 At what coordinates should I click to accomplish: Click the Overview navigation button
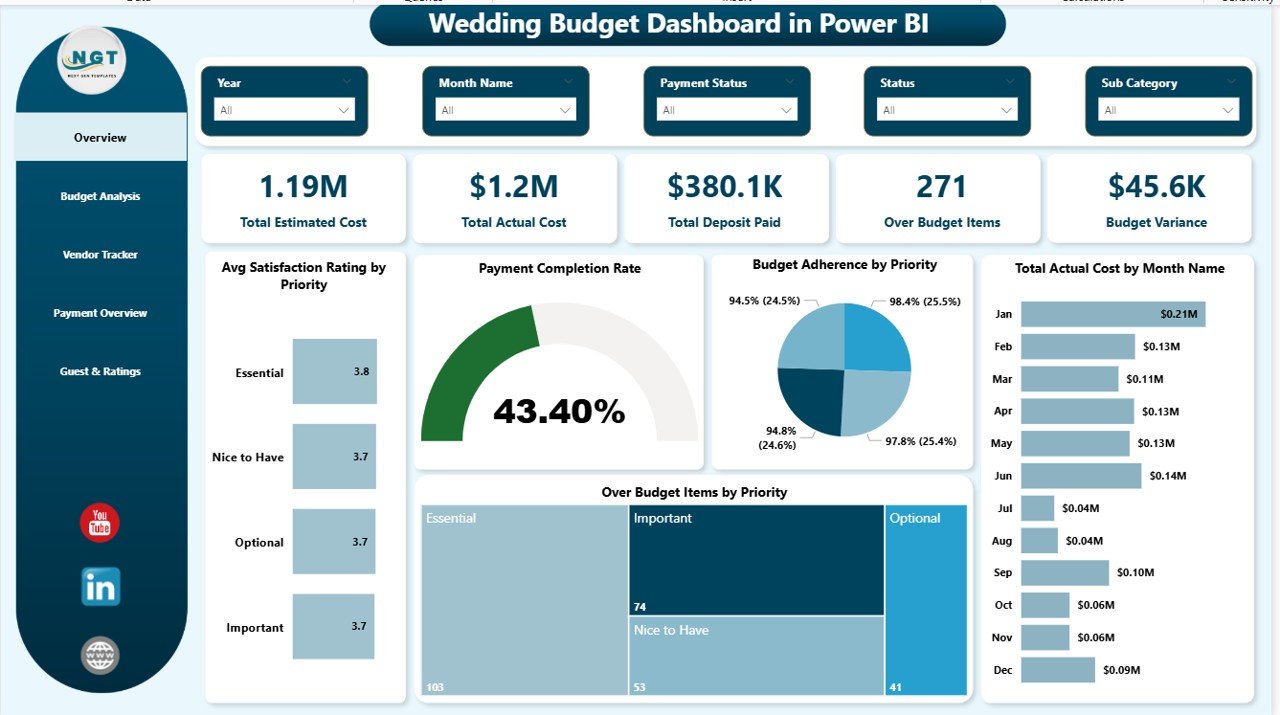pos(100,137)
